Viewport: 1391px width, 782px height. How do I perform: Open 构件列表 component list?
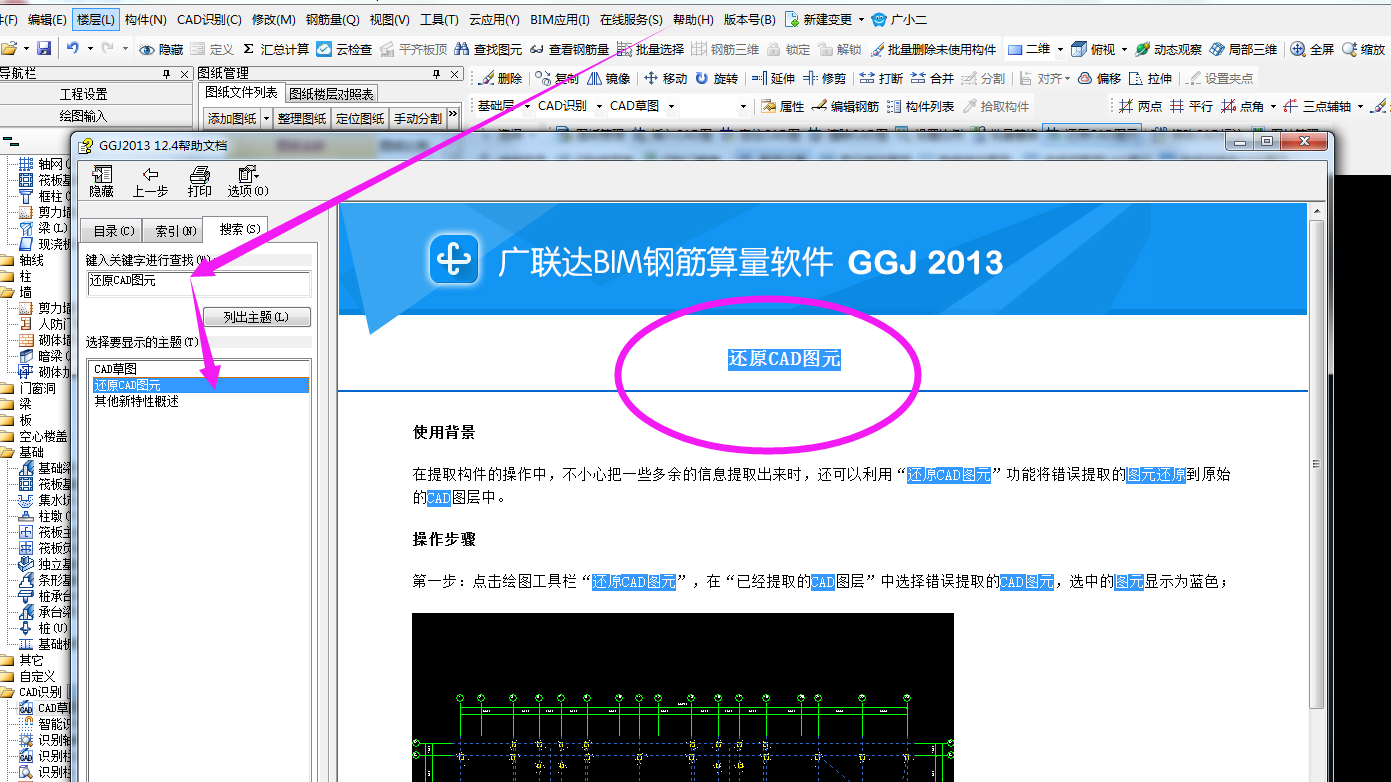(920, 106)
